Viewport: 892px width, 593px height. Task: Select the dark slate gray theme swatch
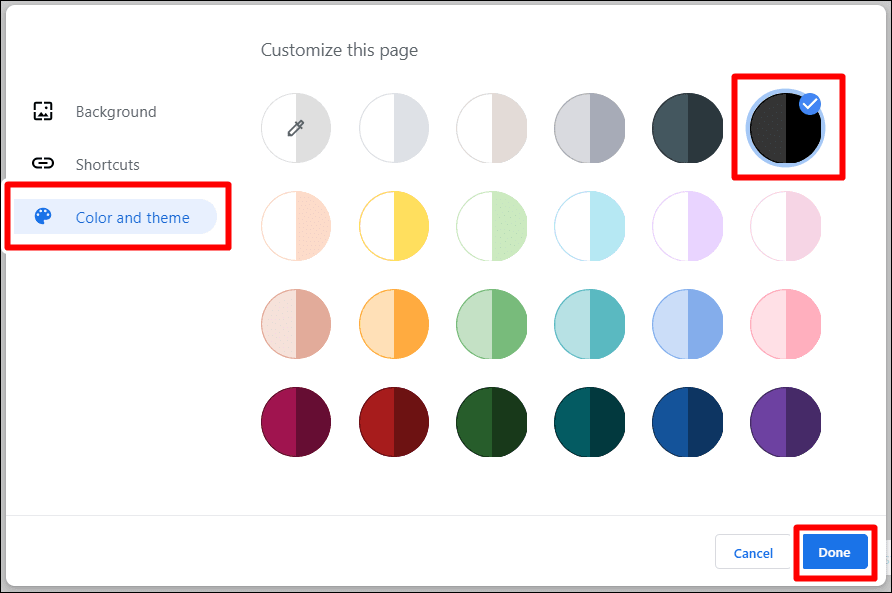688,128
